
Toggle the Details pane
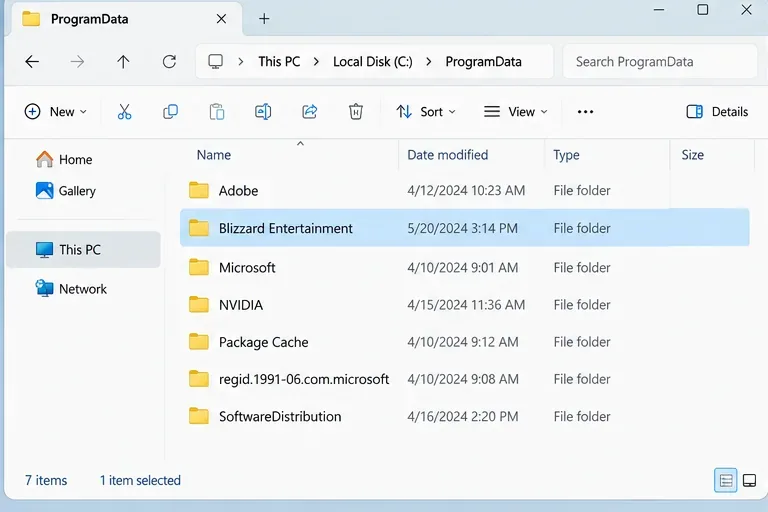717,112
